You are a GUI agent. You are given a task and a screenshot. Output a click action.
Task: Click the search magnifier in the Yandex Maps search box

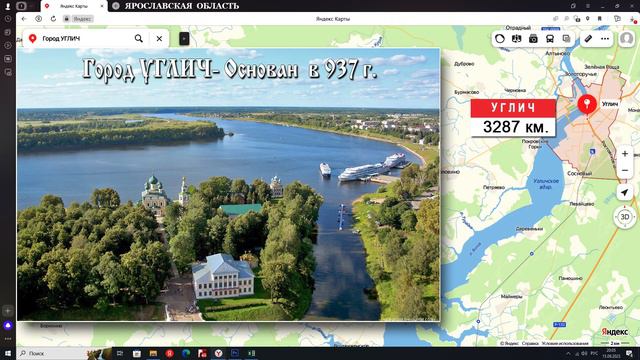139,38
